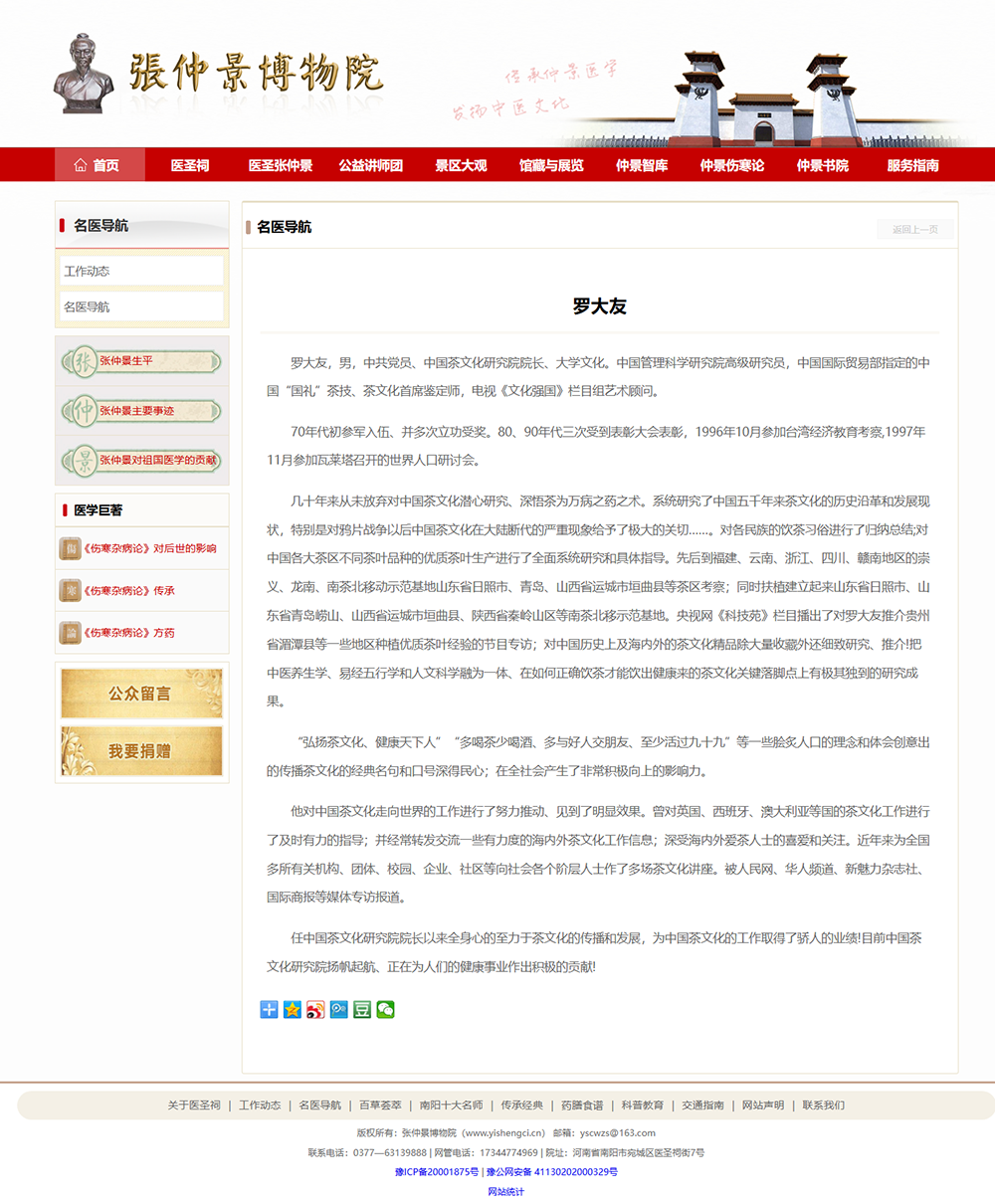Share to QZone using the star icon
Image resolution: width=995 pixels, height=1204 pixels.
[292, 1009]
